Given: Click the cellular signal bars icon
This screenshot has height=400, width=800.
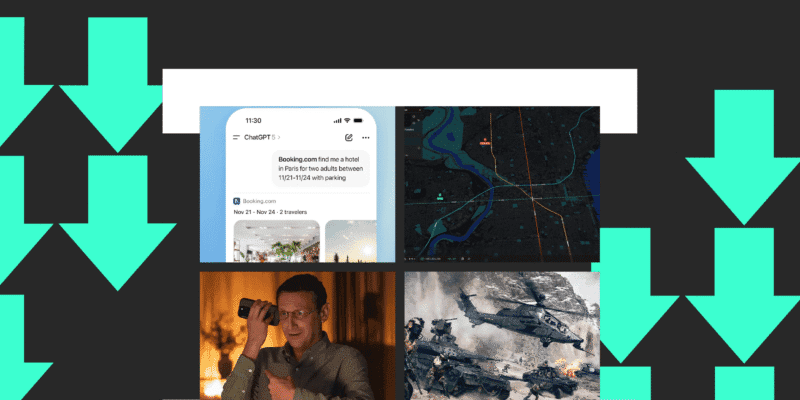Looking at the screenshot, I should point(337,121).
